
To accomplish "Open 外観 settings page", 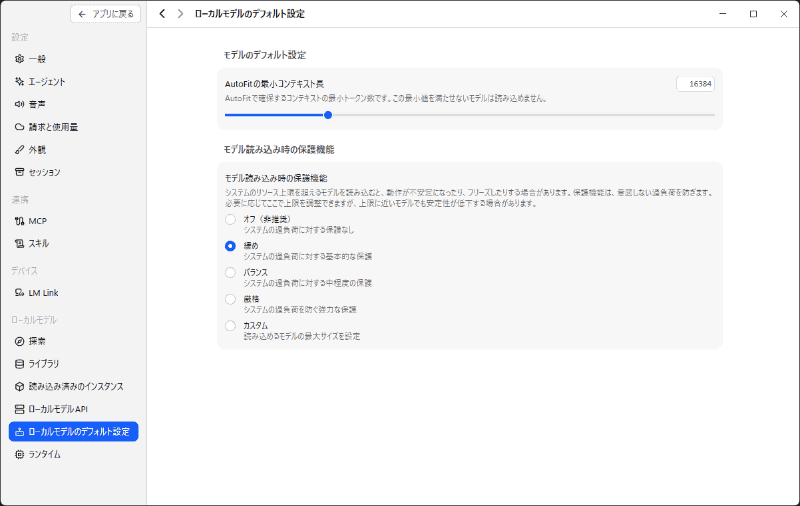I will [x=73, y=149].
